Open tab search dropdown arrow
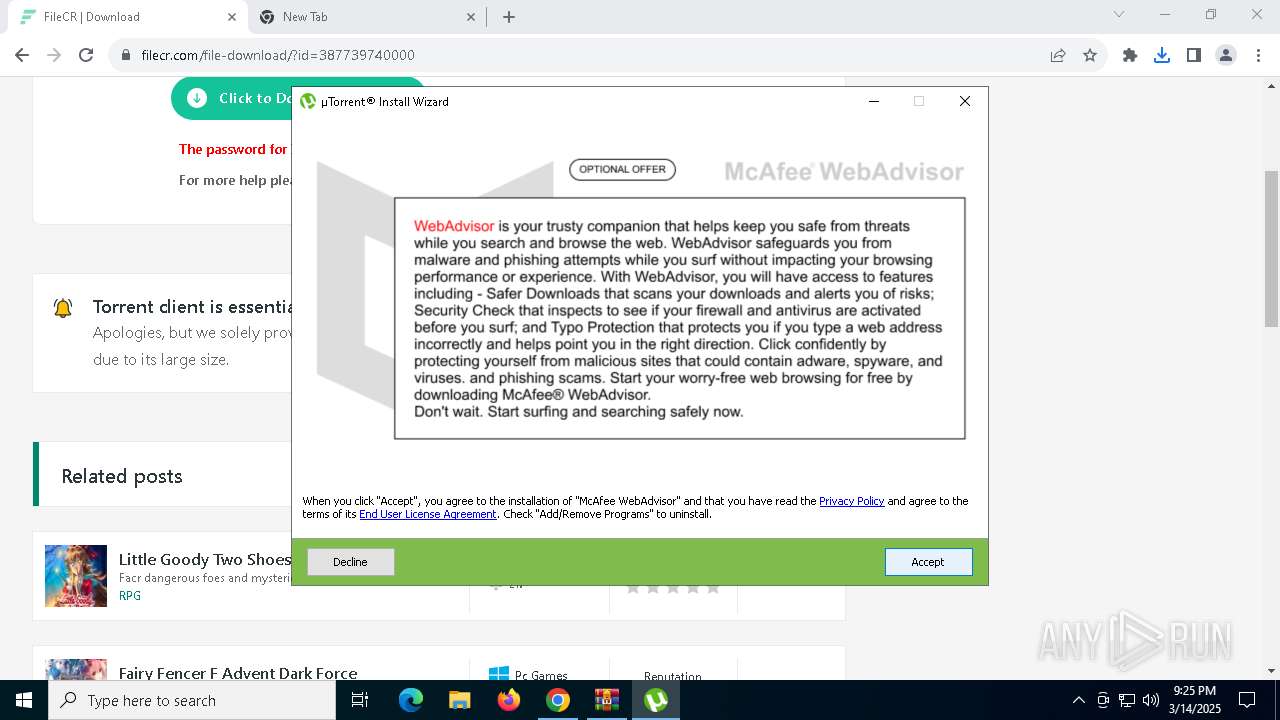 click(x=1119, y=15)
